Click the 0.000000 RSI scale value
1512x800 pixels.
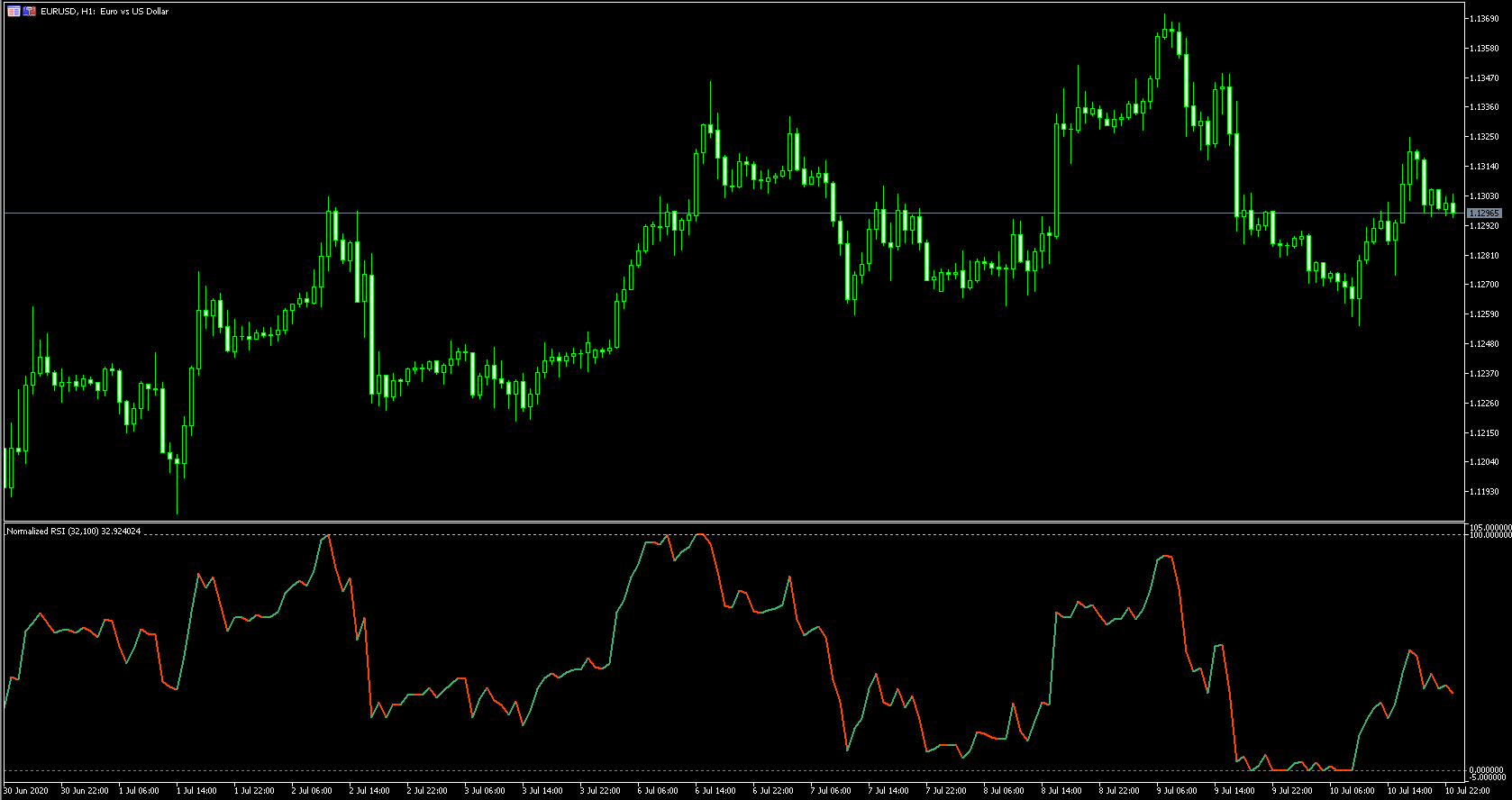pyautogui.click(x=1488, y=770)
